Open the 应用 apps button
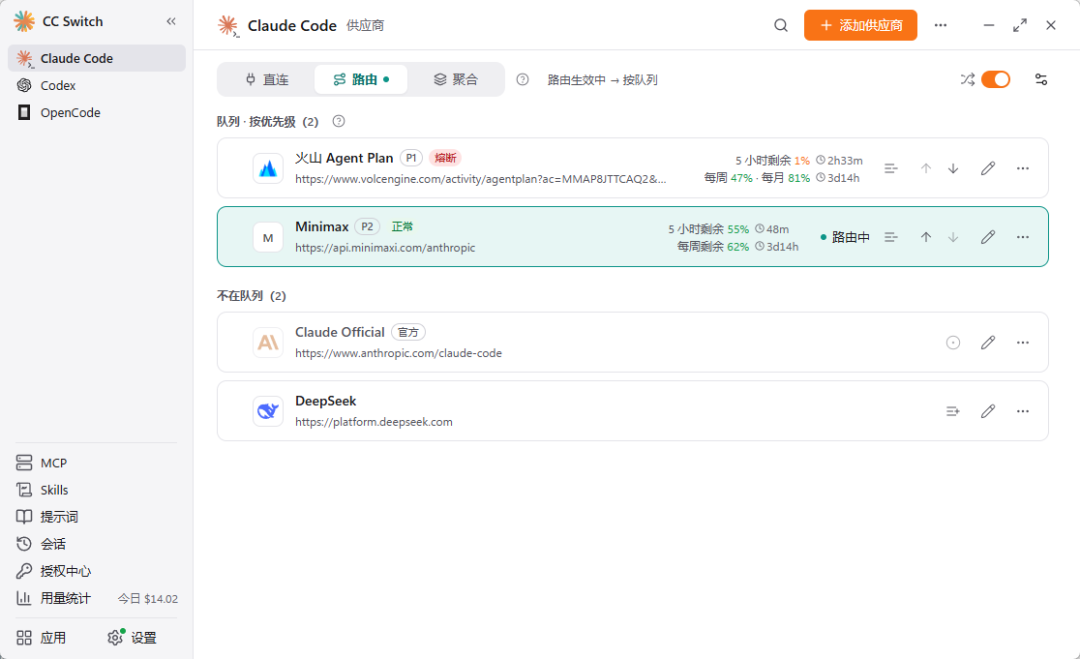This screenshot has height=659, width=1080. (41, 638)
